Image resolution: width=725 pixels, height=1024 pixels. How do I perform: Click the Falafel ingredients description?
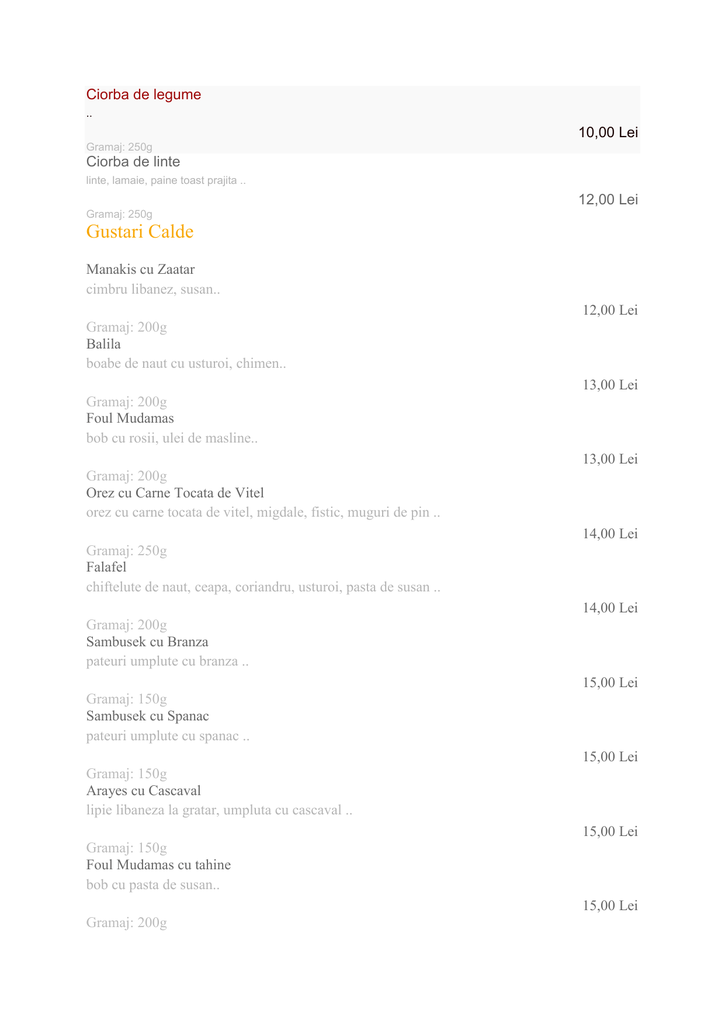pos(263,588)
